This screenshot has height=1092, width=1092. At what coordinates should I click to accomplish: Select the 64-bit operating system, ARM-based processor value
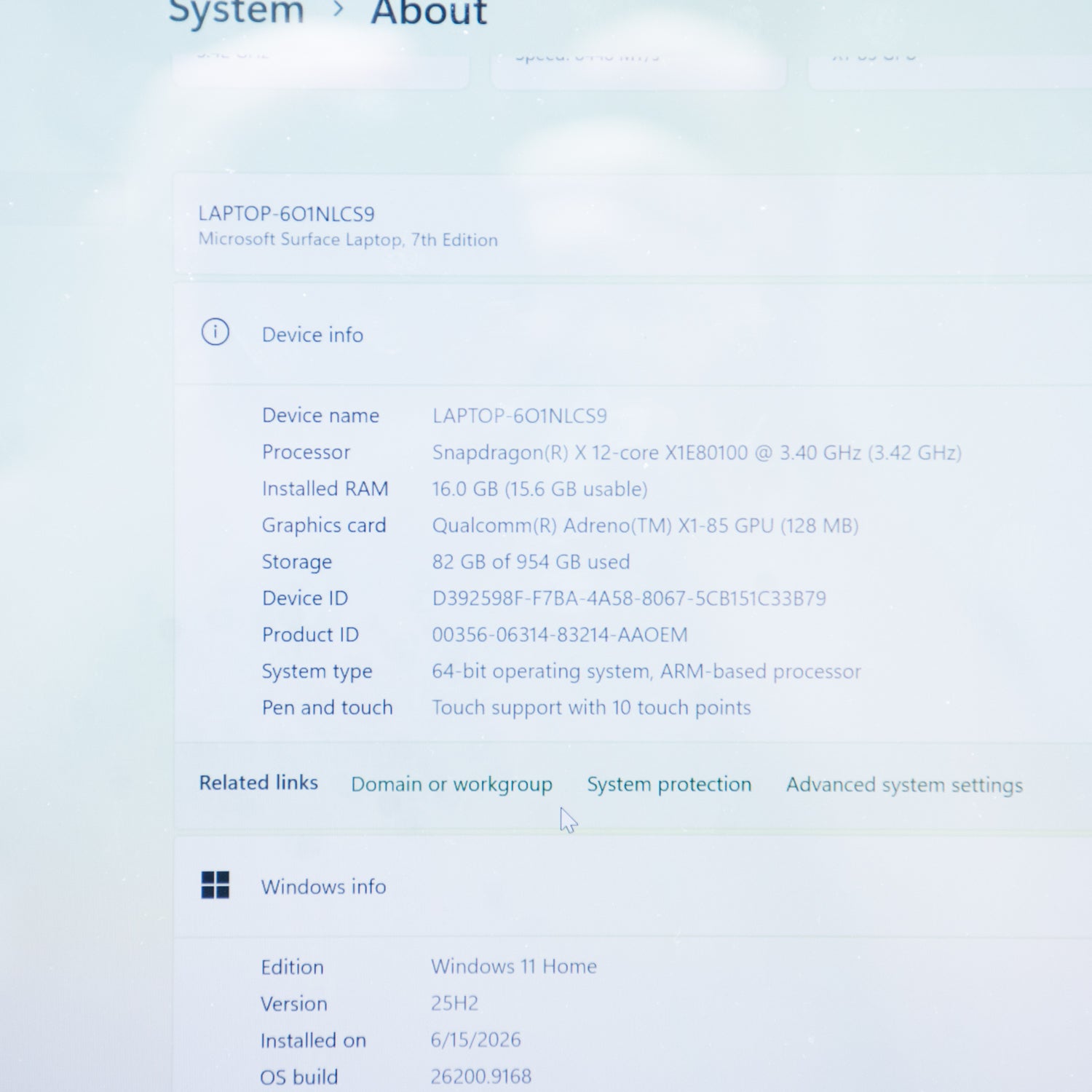click(x=646, y=671)
